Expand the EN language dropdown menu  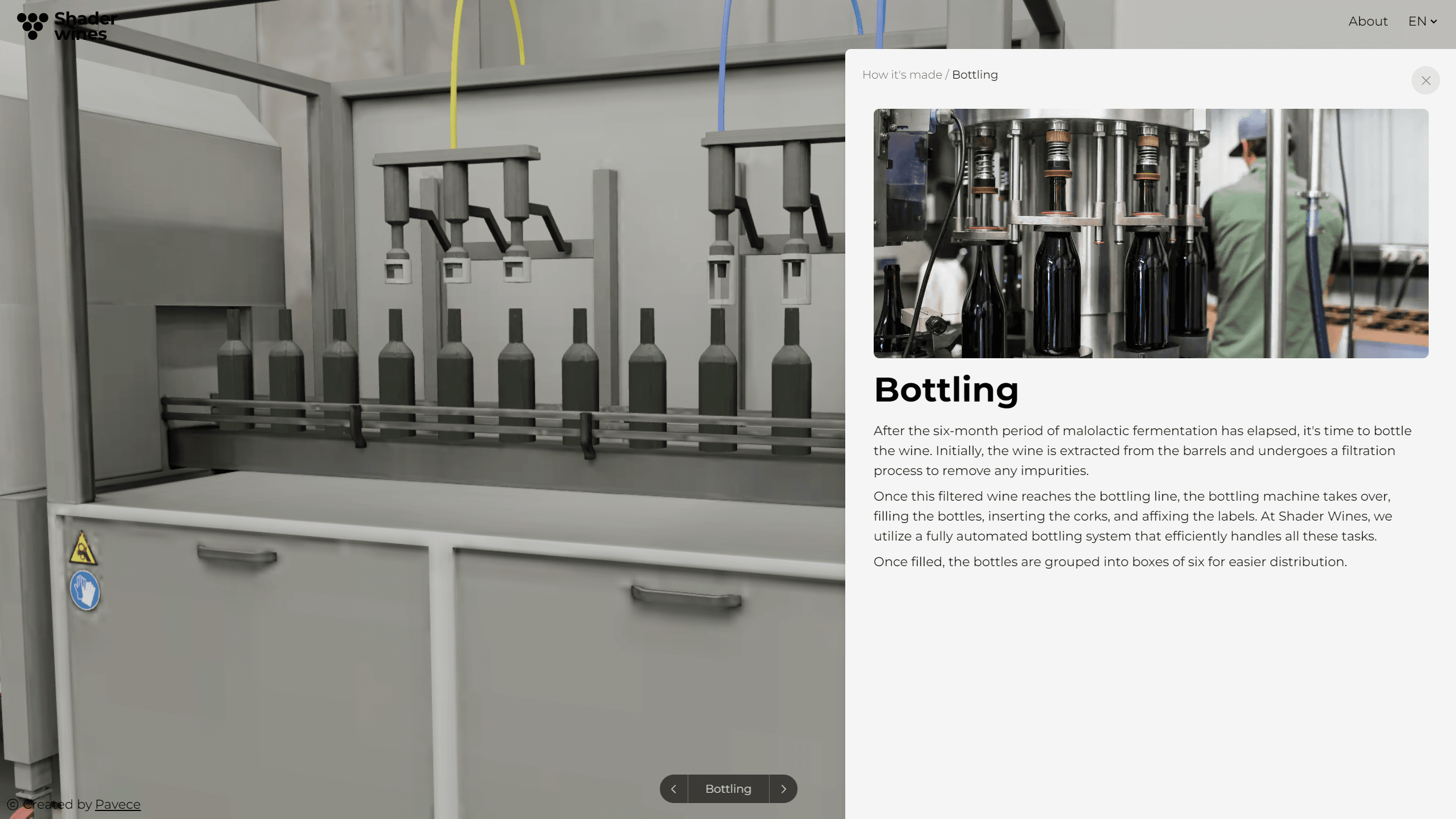[1422, 21]
